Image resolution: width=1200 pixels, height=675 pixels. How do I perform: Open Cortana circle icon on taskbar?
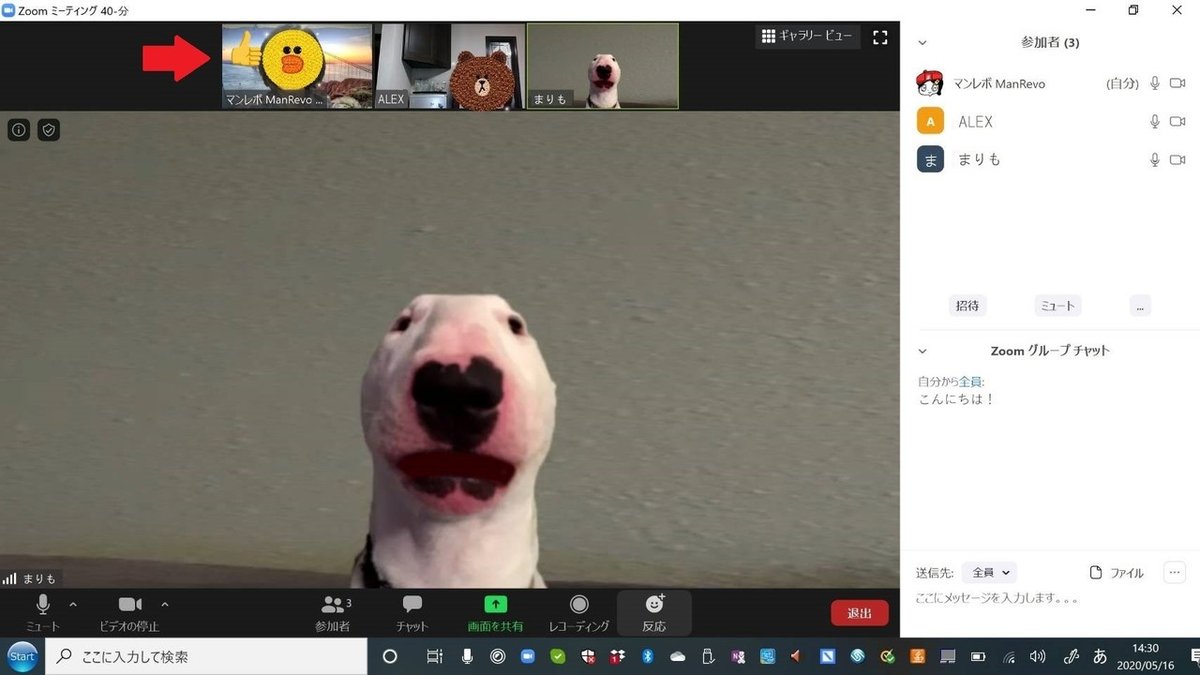pyautogui.click(x=391, y=657)
